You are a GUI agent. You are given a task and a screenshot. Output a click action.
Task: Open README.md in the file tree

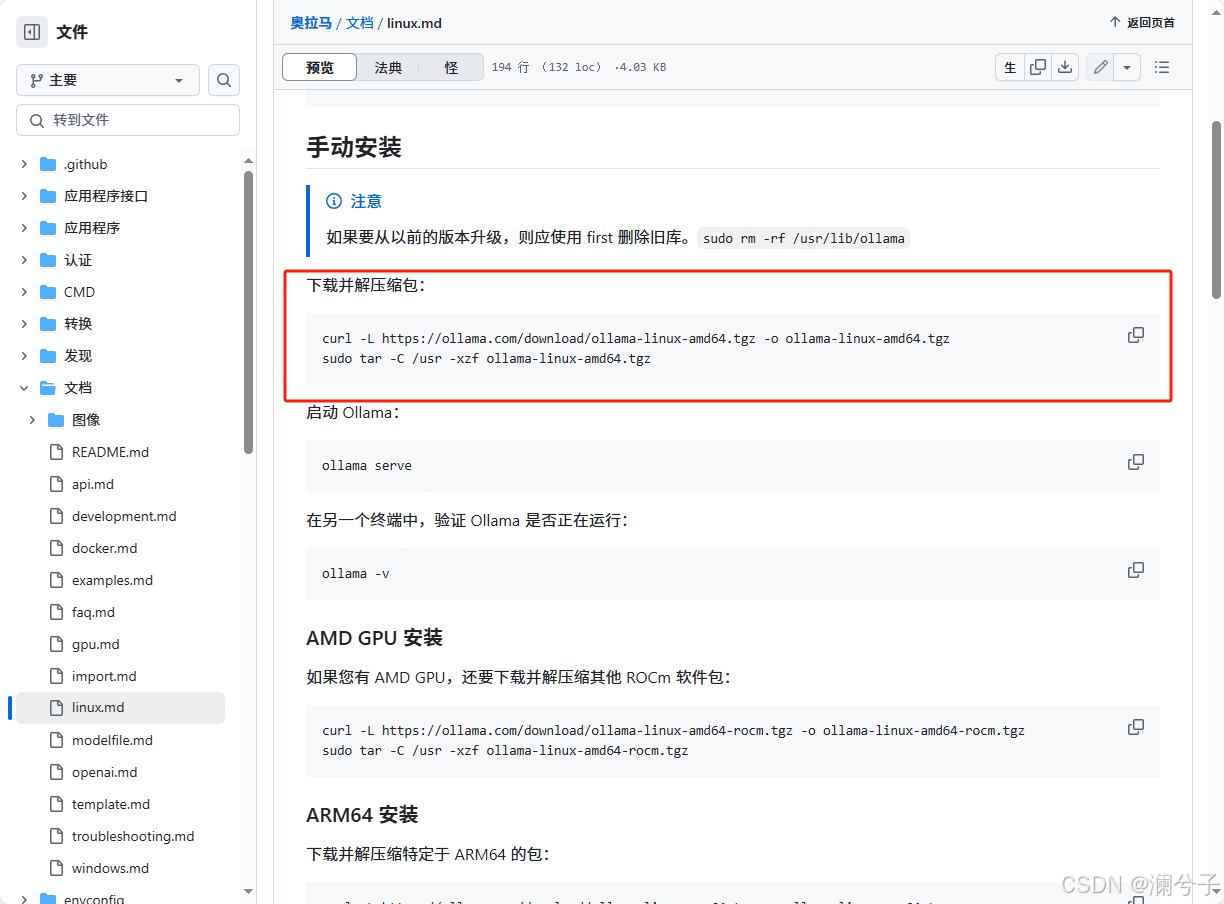pyautogui.click(x=110, y=452)
